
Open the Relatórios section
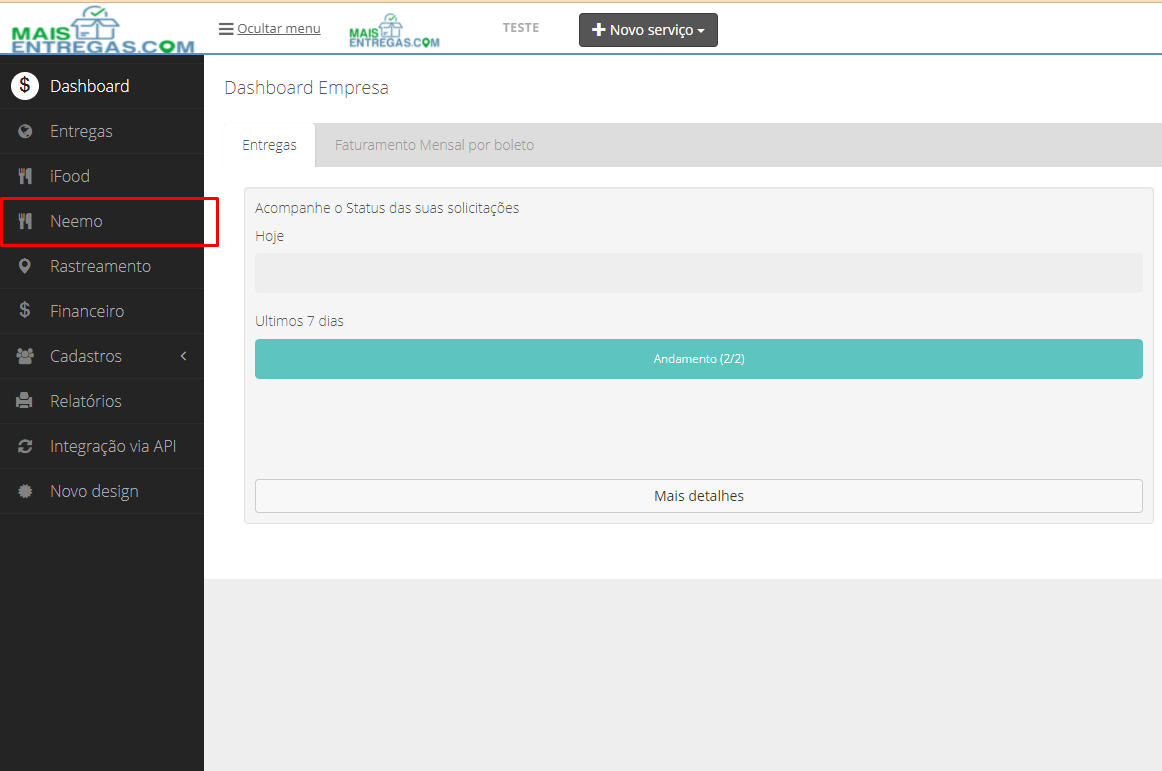click(x=102, y=401)
